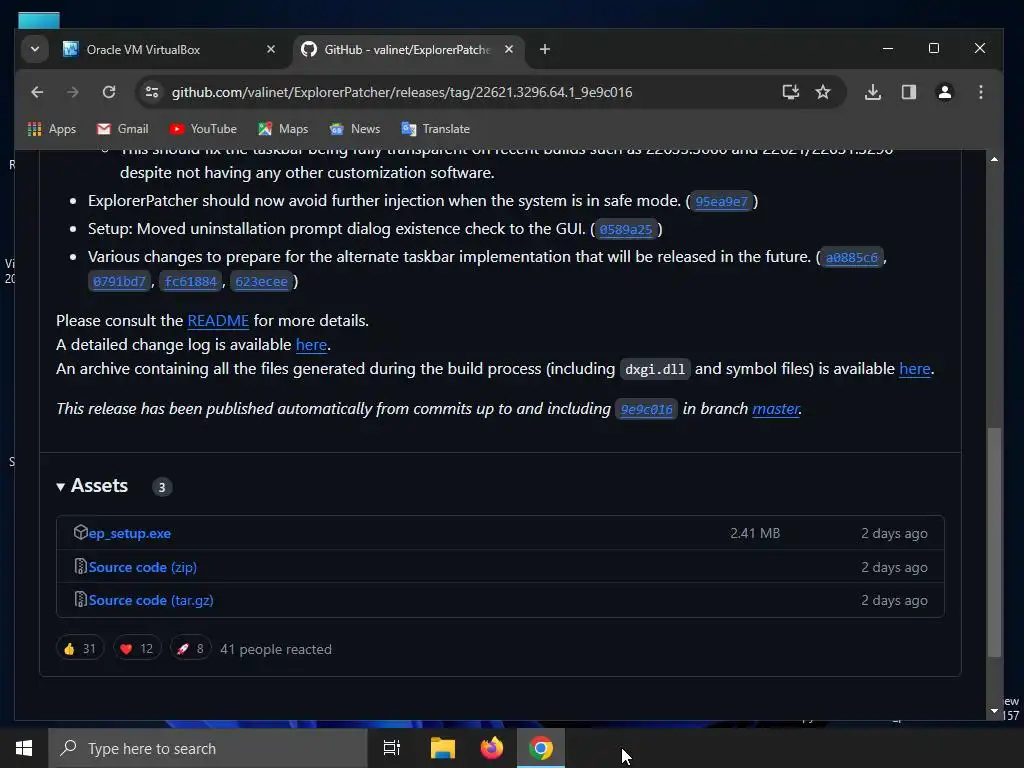Click the rocket reaction with 8
1024x768 pixels.
[x=190, y=648]
